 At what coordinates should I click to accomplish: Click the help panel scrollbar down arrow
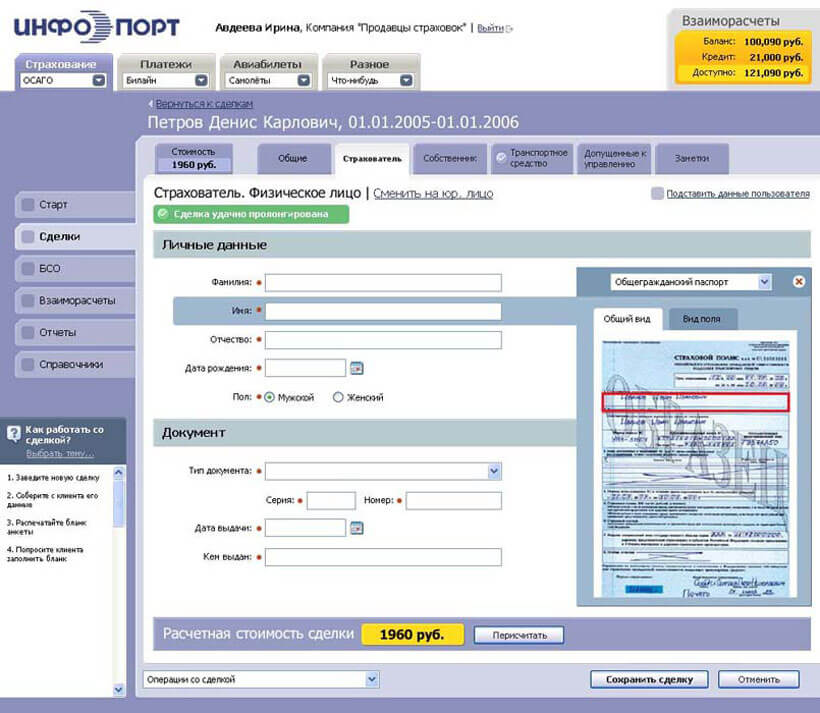tap(119, 688)
